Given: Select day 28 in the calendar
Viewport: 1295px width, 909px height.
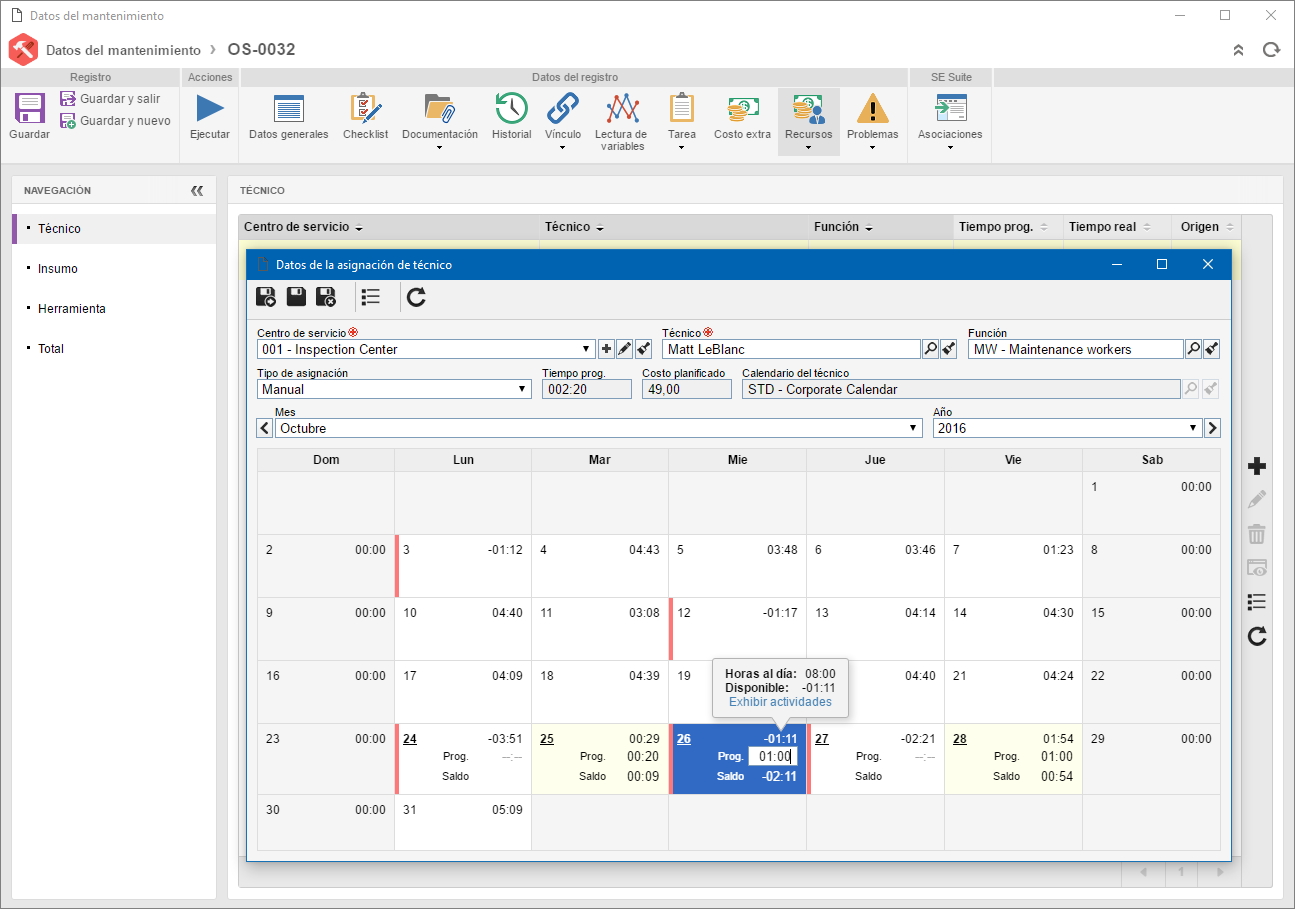Looking at the screenshot, I should pos(960,739).
